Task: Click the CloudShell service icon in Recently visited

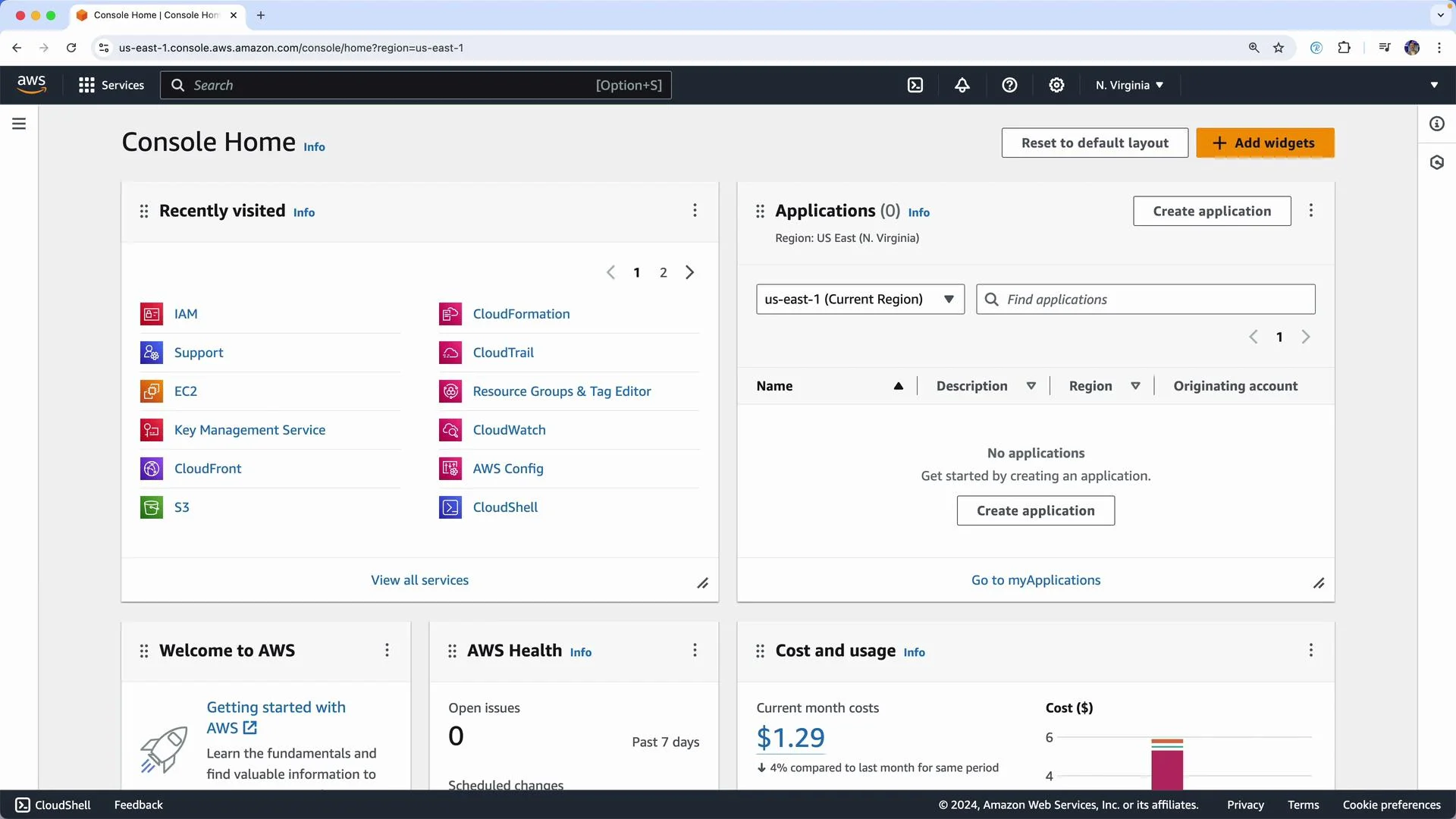Action: [x=450, y=507]
